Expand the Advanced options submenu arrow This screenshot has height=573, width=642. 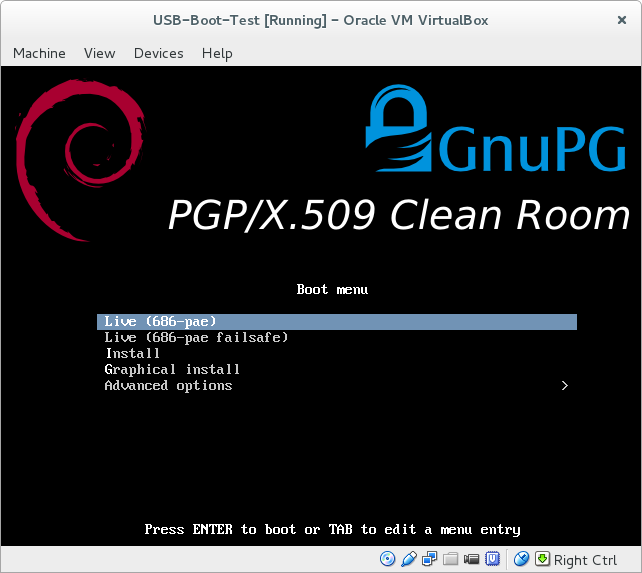pos(565,385)
